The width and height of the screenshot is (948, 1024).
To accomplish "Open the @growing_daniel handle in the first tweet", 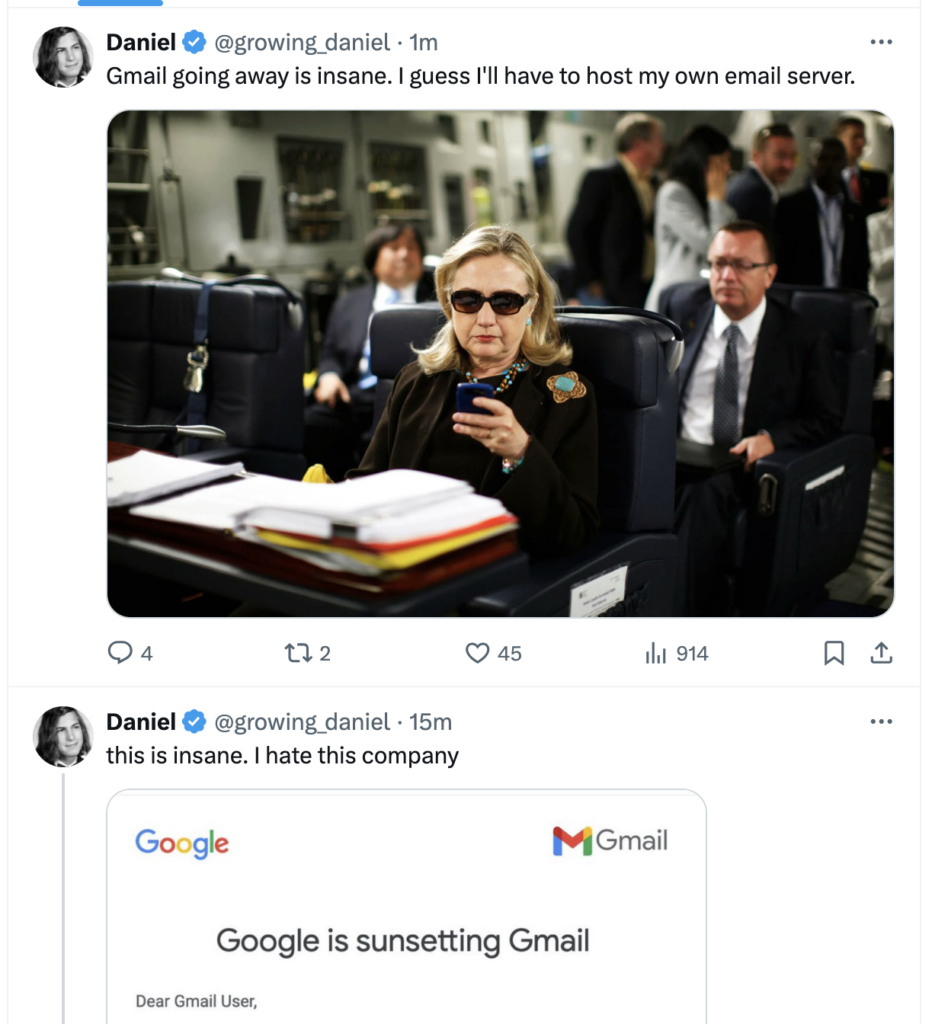I will (302, 42).
